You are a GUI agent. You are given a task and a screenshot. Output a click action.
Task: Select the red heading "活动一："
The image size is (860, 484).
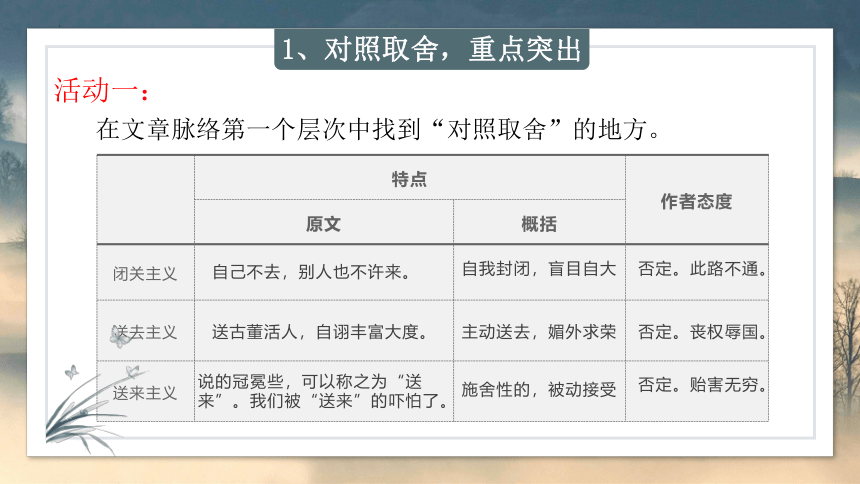tap(101, 91)
